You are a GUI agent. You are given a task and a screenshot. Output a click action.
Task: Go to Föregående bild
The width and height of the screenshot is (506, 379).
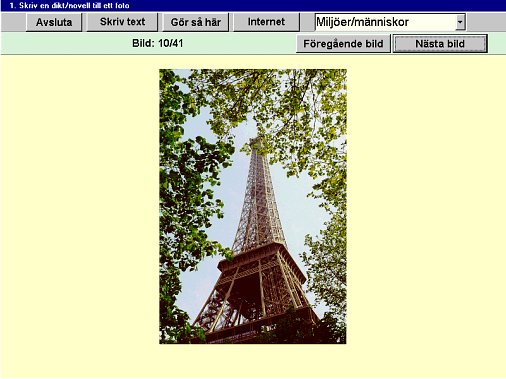(343, 44)
